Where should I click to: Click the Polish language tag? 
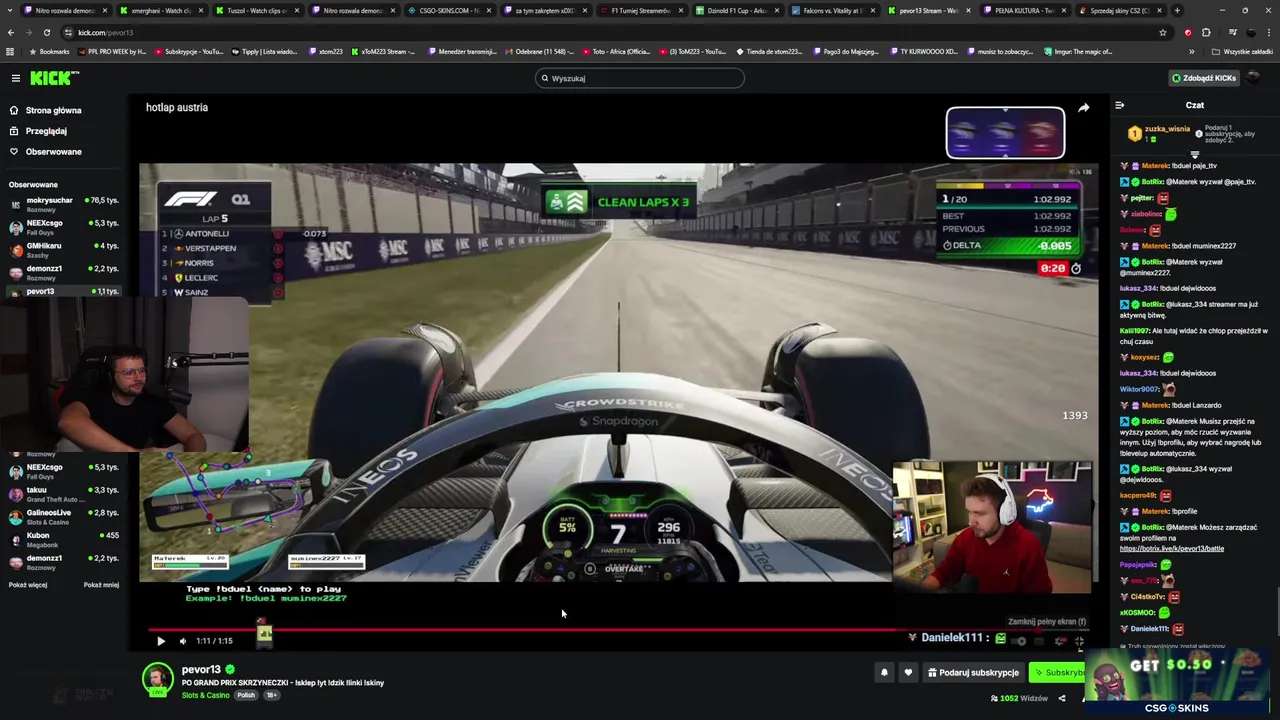click(x=246, y=695)
